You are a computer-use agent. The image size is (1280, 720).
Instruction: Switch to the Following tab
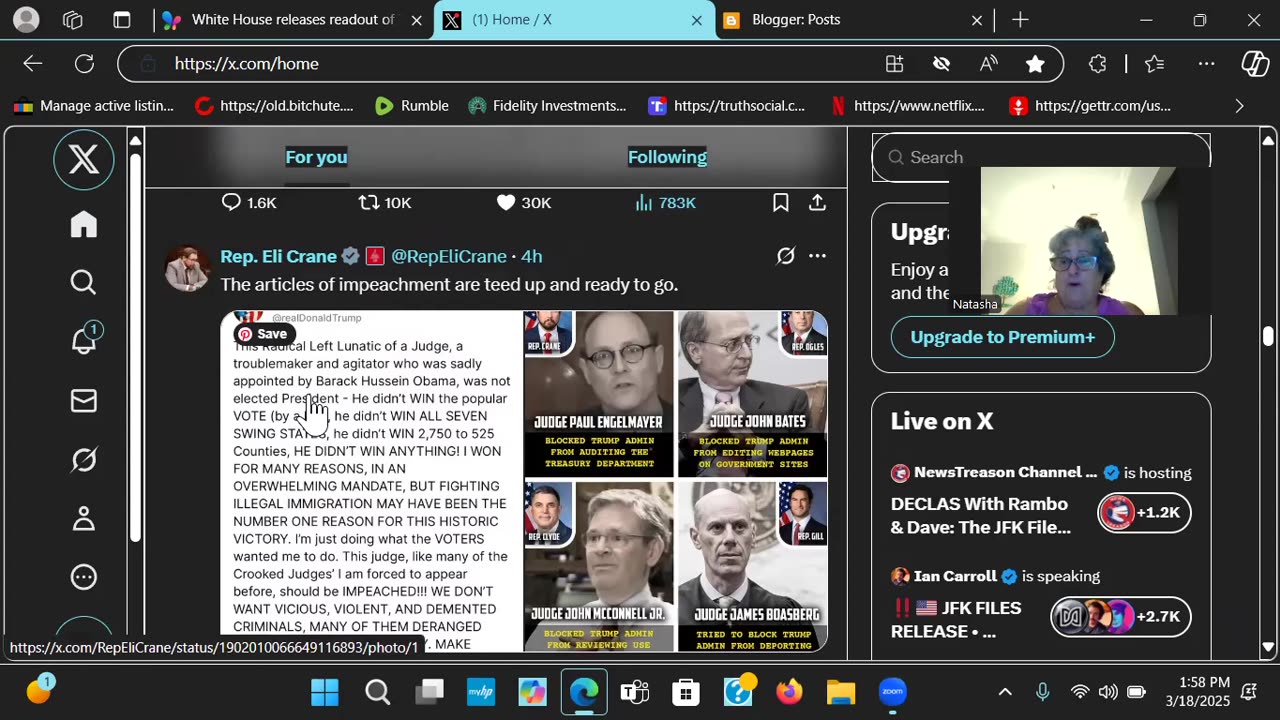667,157
